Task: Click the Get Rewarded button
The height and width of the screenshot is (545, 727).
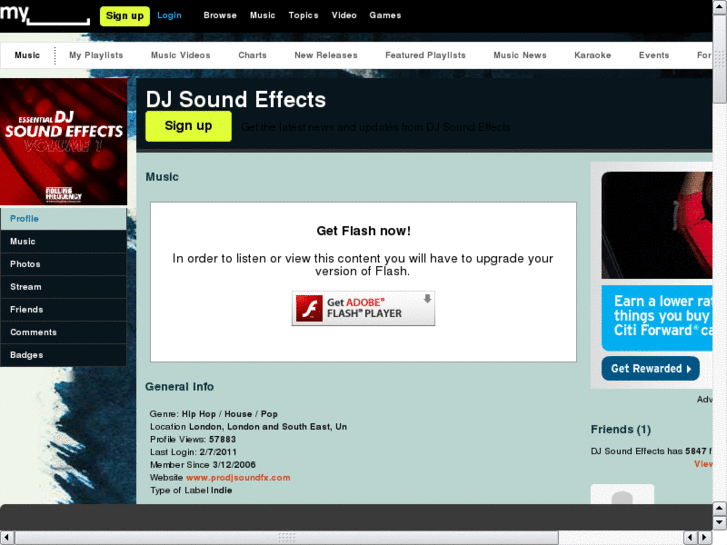Action: [x=650, y=369]
